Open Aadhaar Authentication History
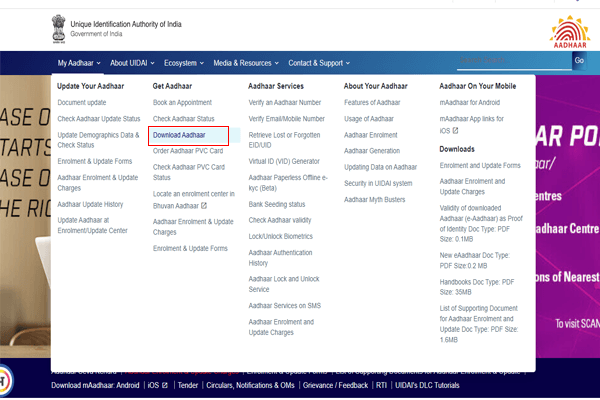Screen dimensions: 600x400 [280, 258]
